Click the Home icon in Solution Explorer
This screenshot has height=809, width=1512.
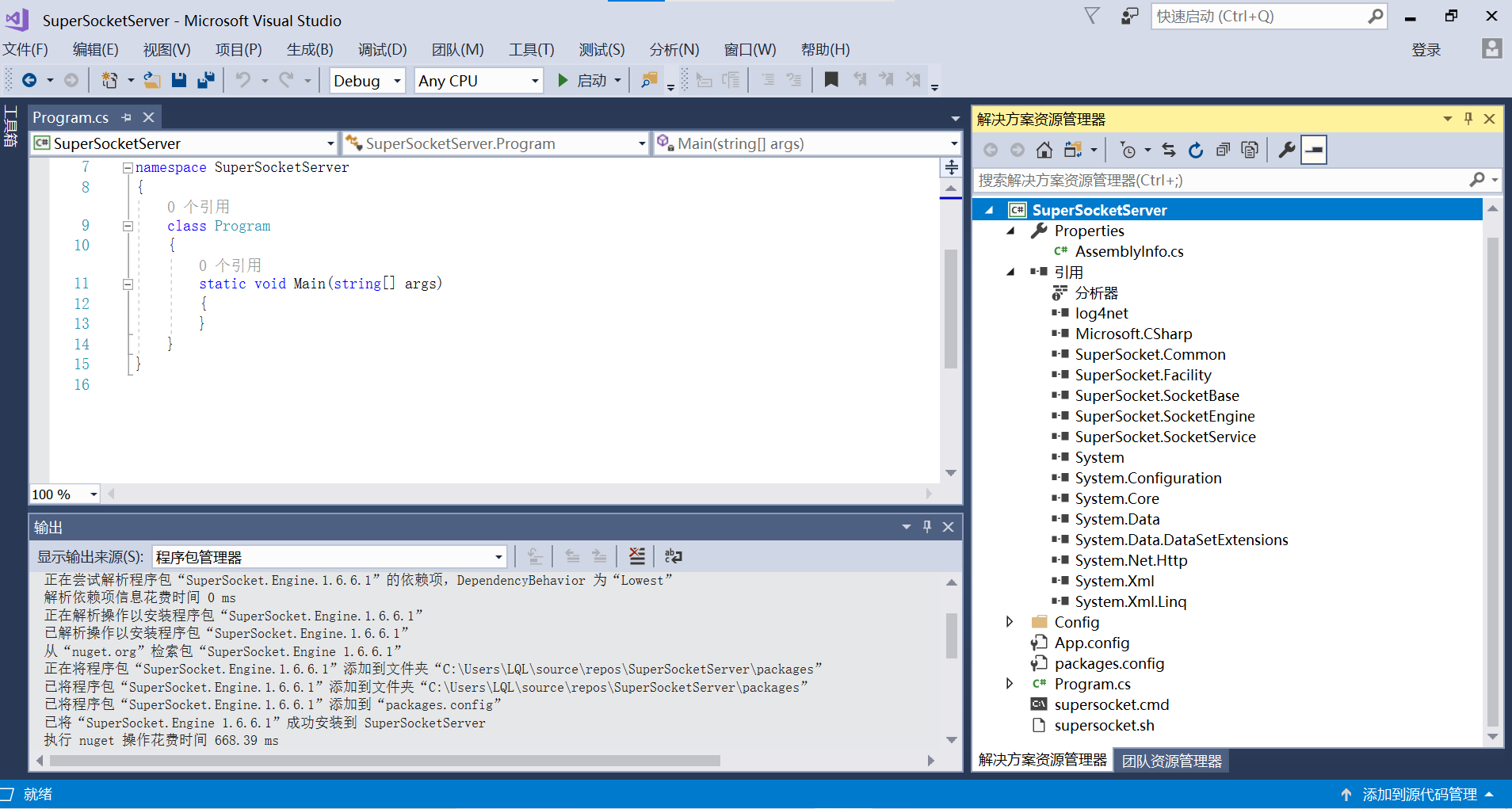(x=1044, y=149)
